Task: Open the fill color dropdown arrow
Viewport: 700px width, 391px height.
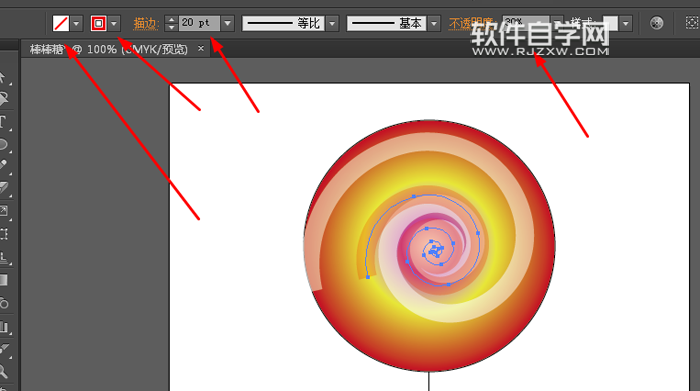Action: 76,23
